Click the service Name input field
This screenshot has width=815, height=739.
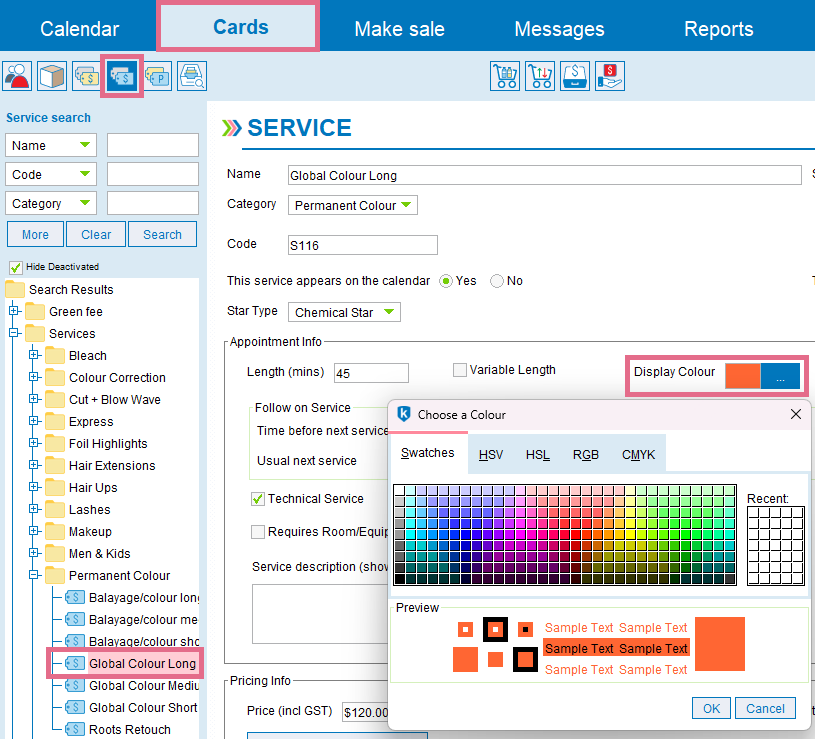click(545, 175)
